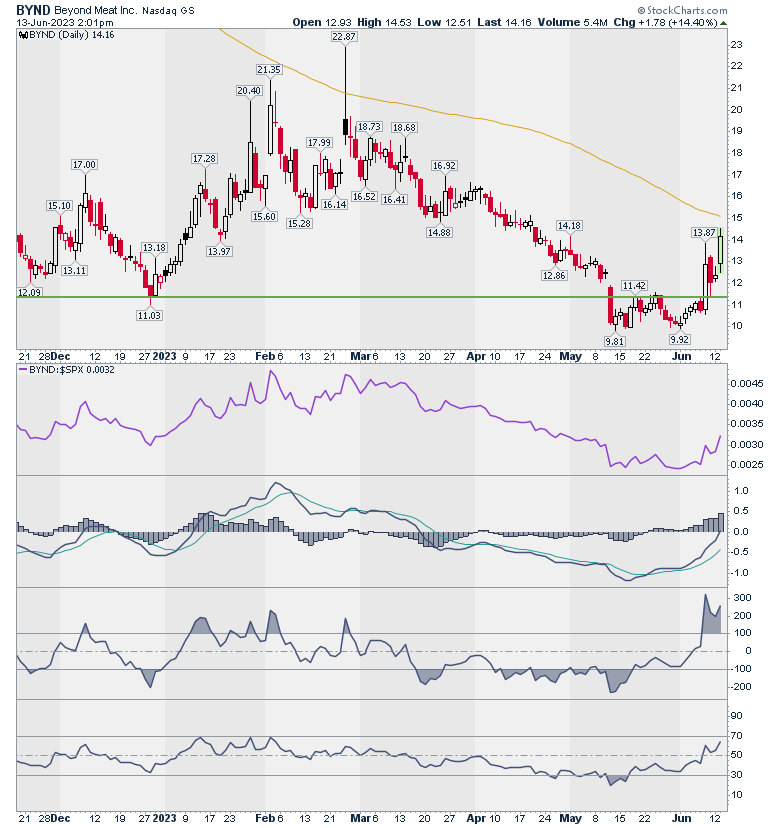The image size is (780, 828).
Task: Click the 15.60 low price label
Action: point(264,216)
